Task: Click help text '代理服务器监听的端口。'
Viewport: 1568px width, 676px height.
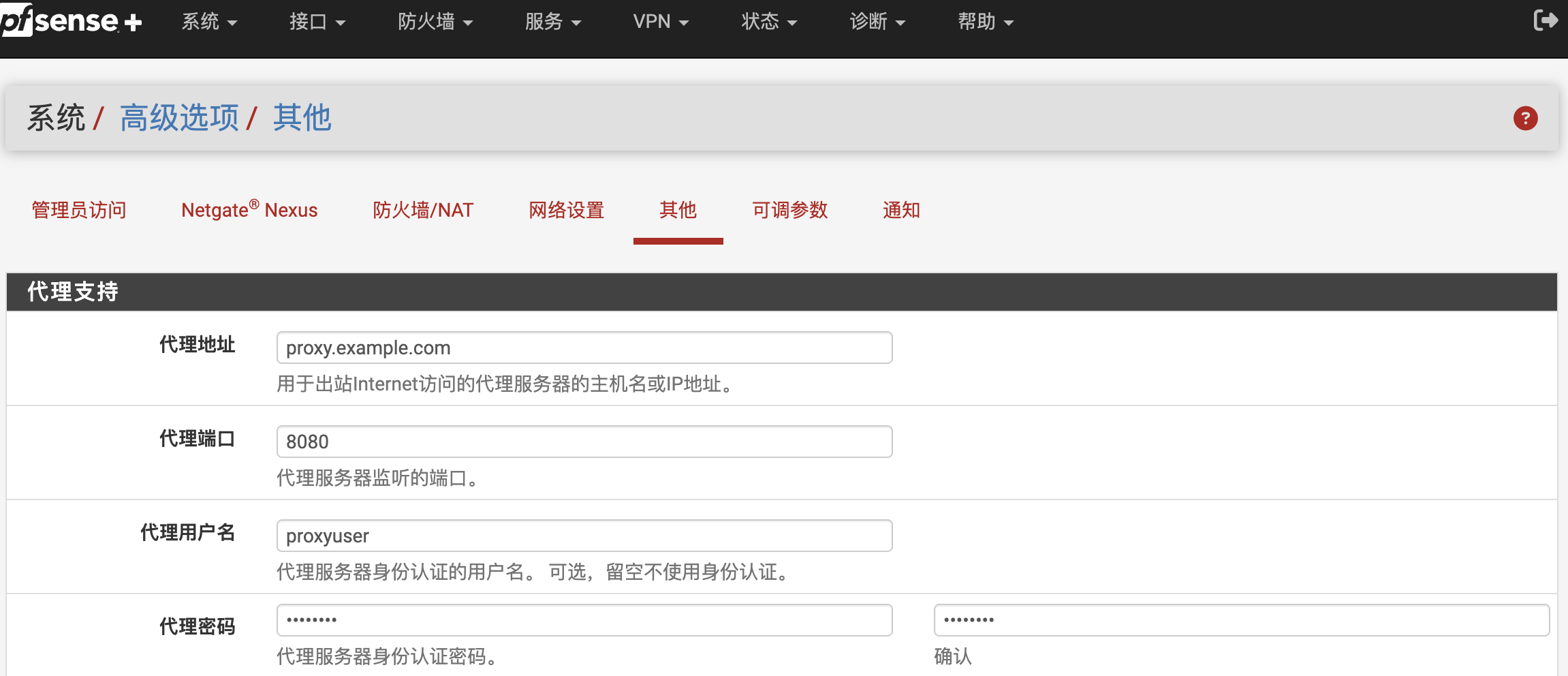Action: click(x=379, y=478)
